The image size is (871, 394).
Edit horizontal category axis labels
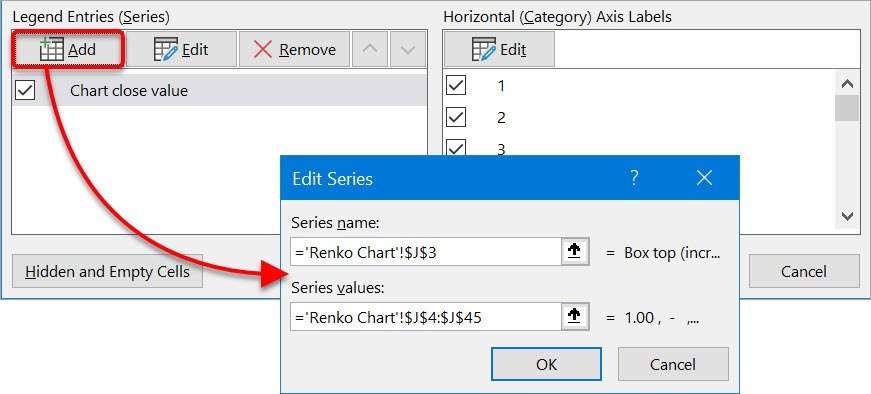tap(499, 49)
